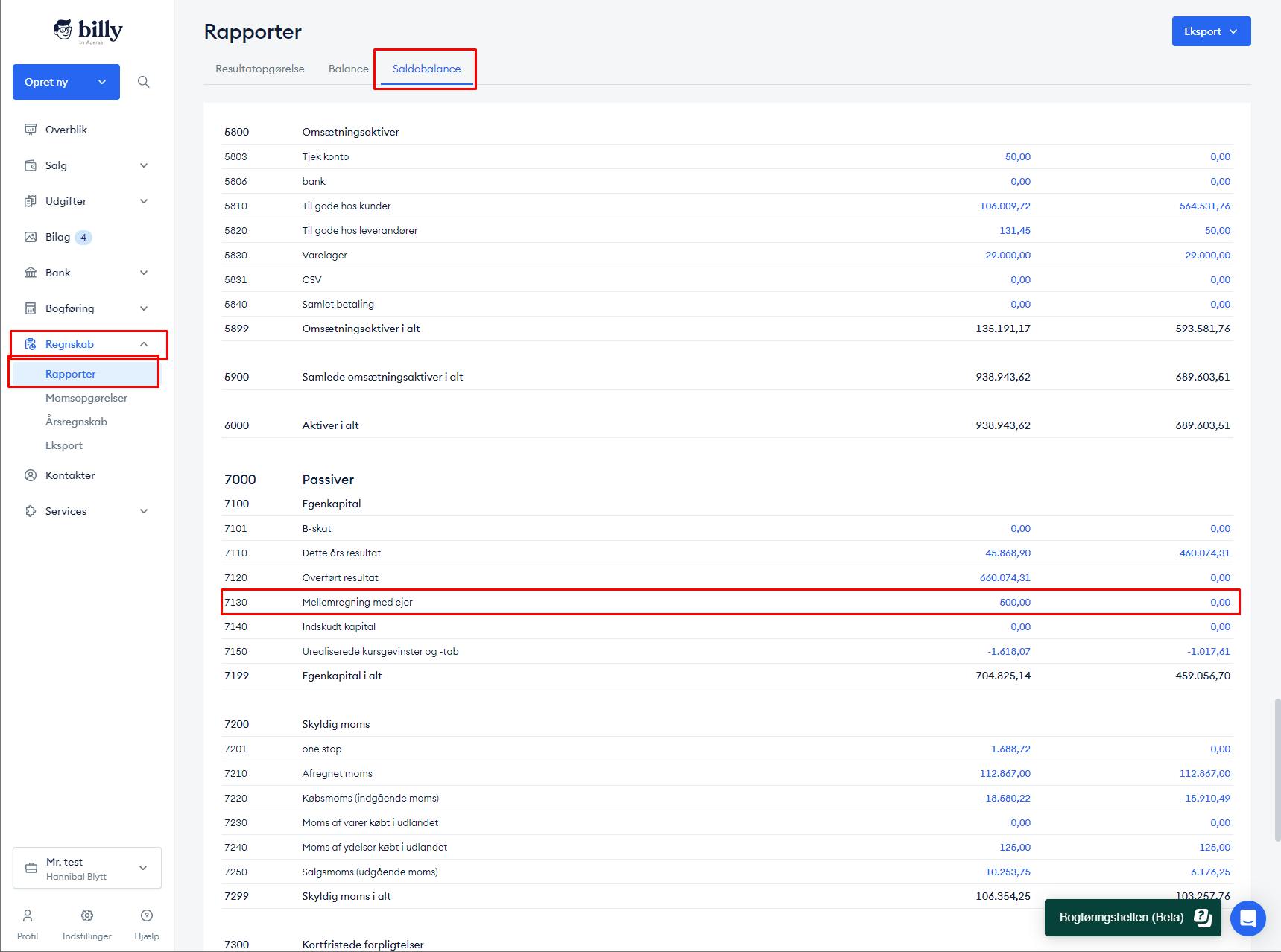
Task: Click the Samlet betaling row label
Action: (338, 304)
